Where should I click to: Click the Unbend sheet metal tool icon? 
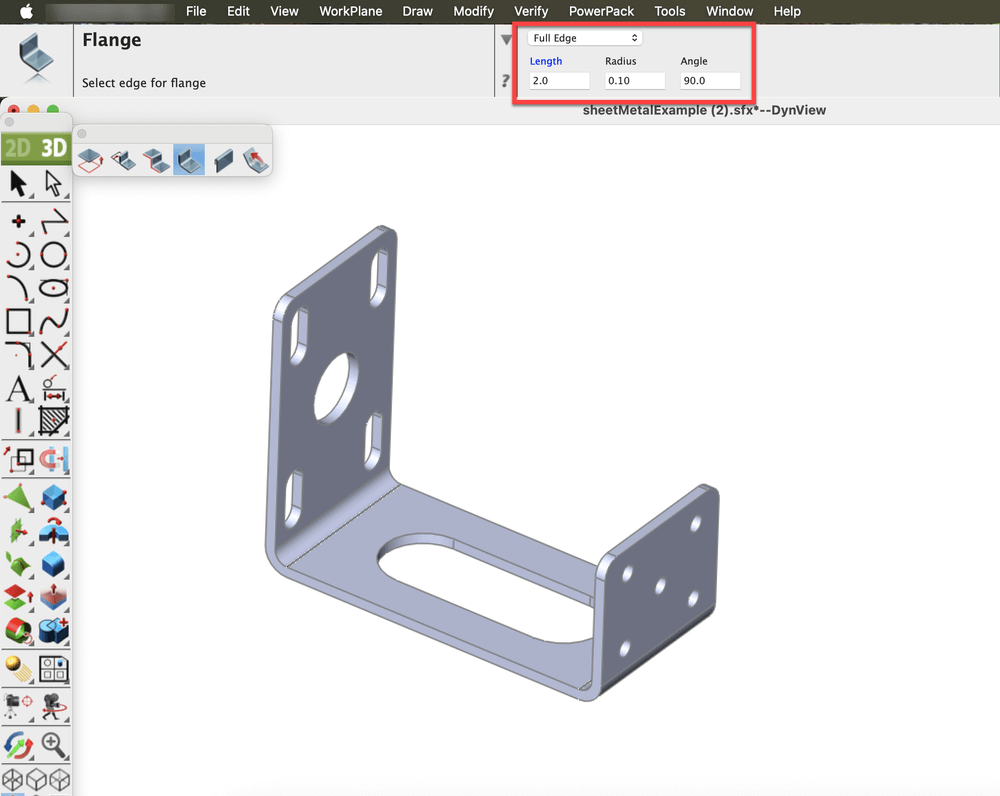click(x=257, y=159)
